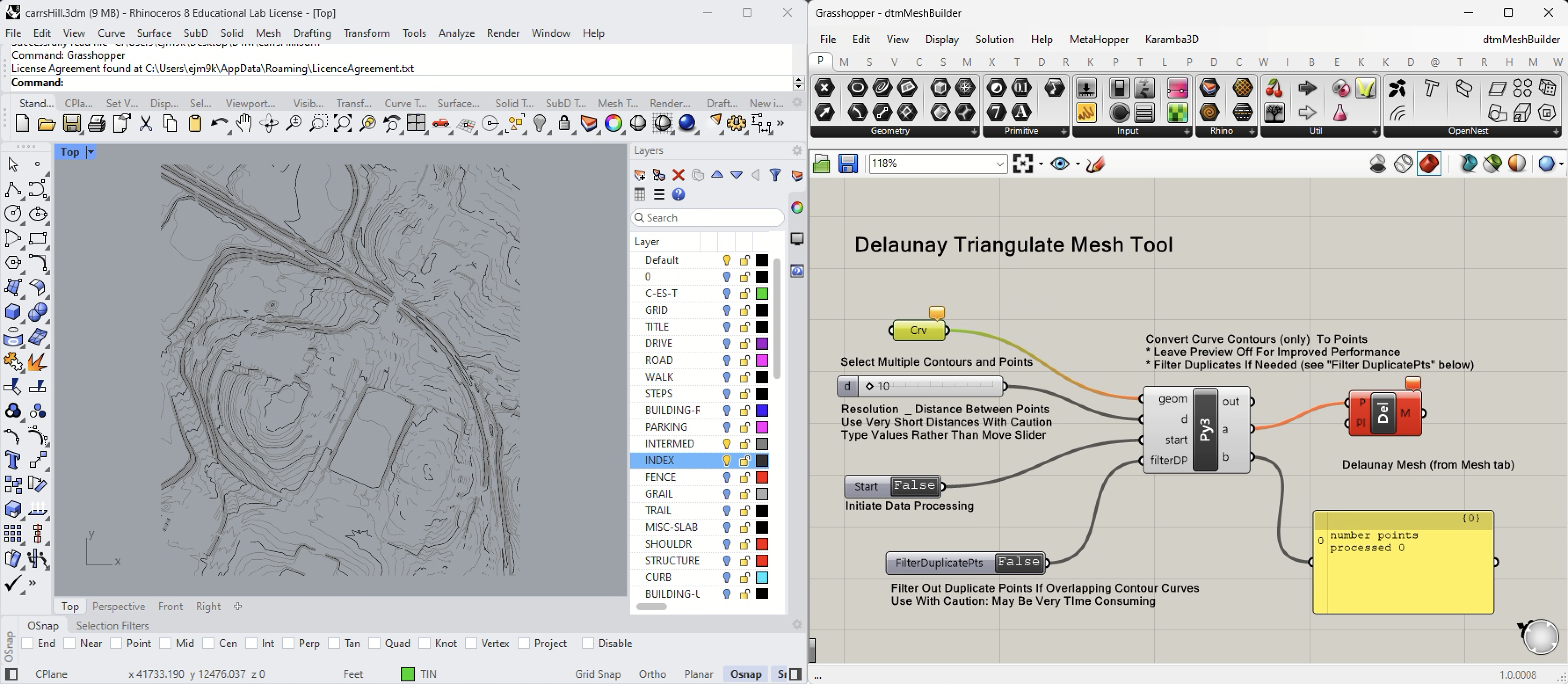Enable the Mid object snap checkbox
Image resolution: width=1568 pixels, height=684 pixels.
pyautogui.click(x=165, y=643)
